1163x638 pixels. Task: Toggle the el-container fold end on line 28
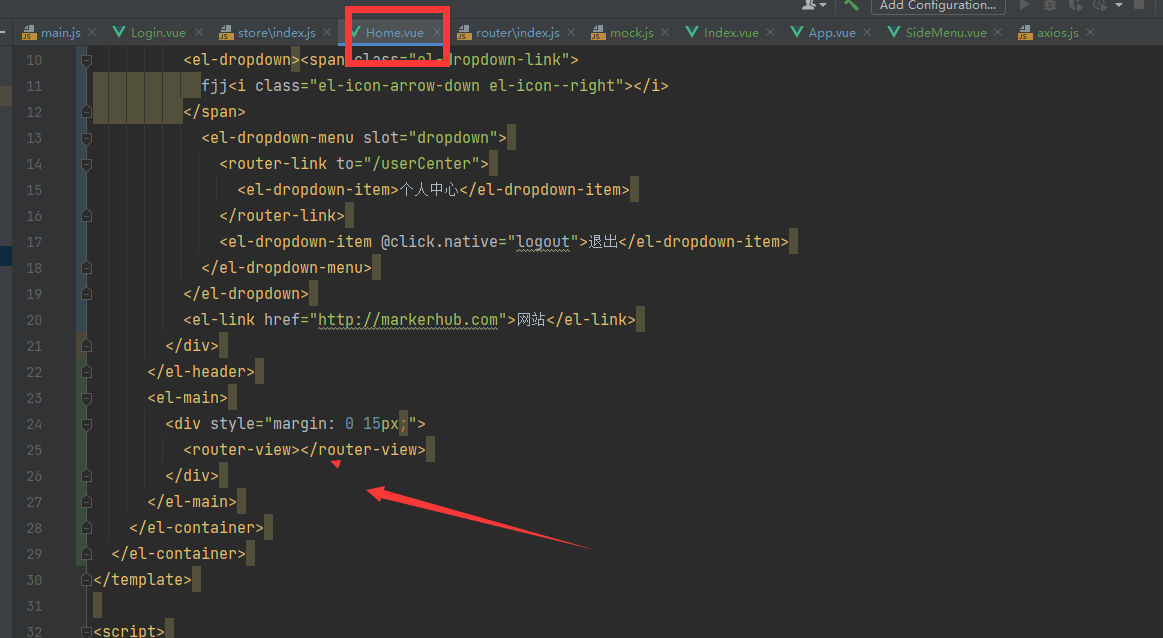86,527
